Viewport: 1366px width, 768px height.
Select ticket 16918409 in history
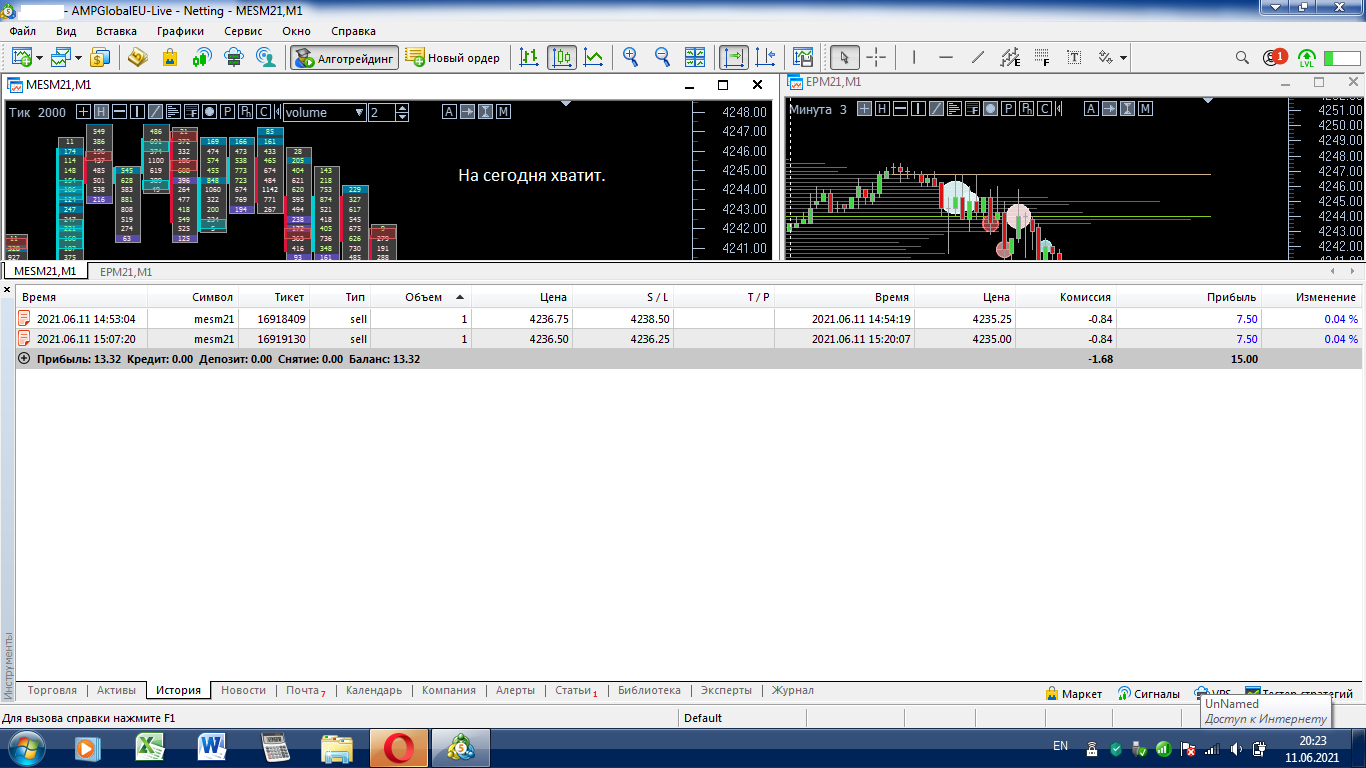(x=281, y=318)
